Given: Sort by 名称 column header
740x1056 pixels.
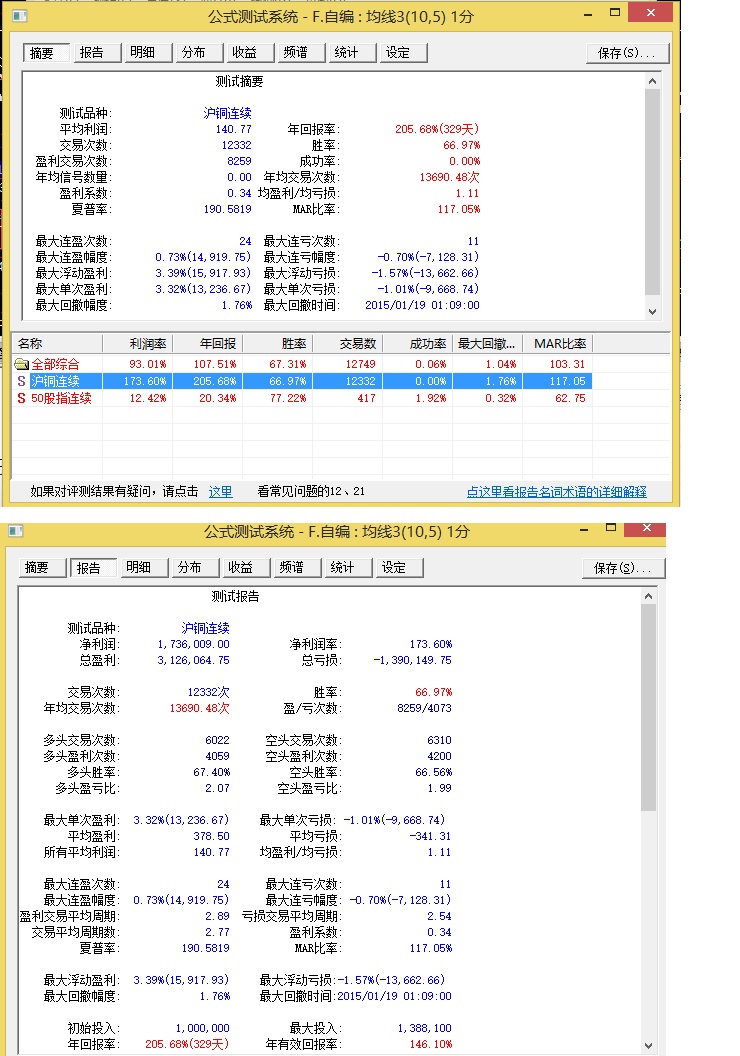Looking at the screenshot, I should (x=57, y=343).
